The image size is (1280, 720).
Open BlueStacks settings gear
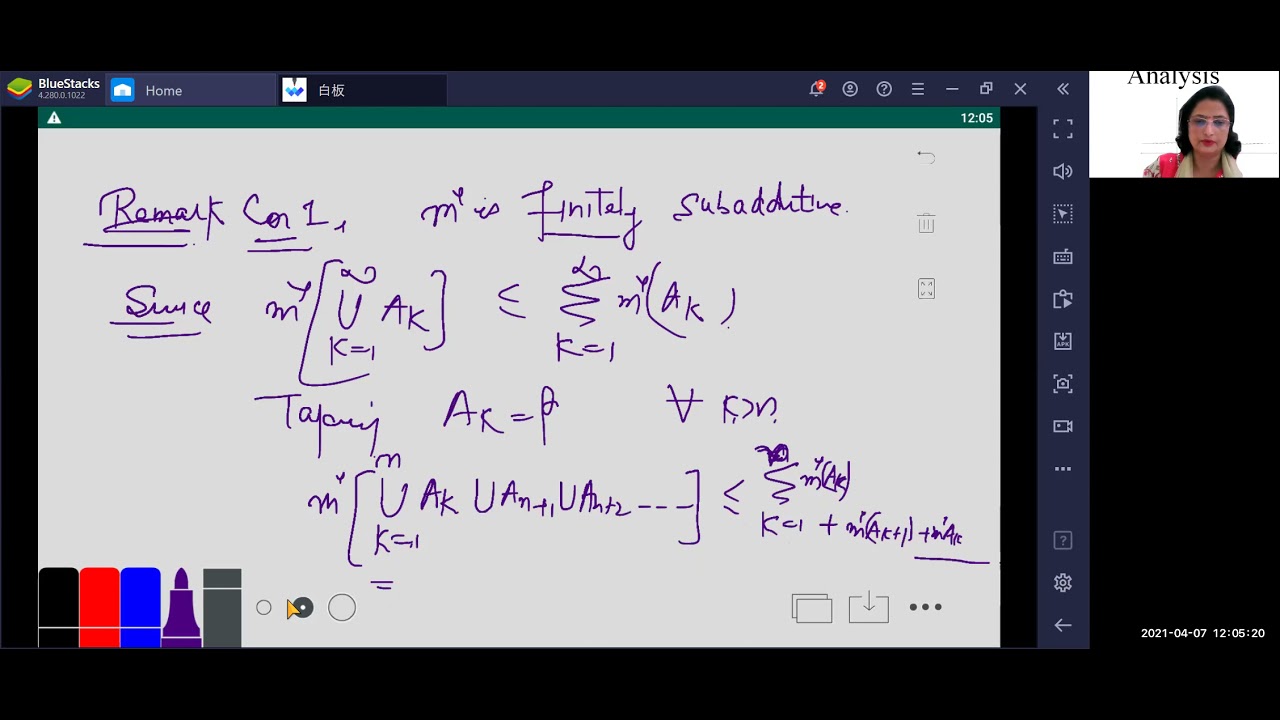pos(1063,583)
